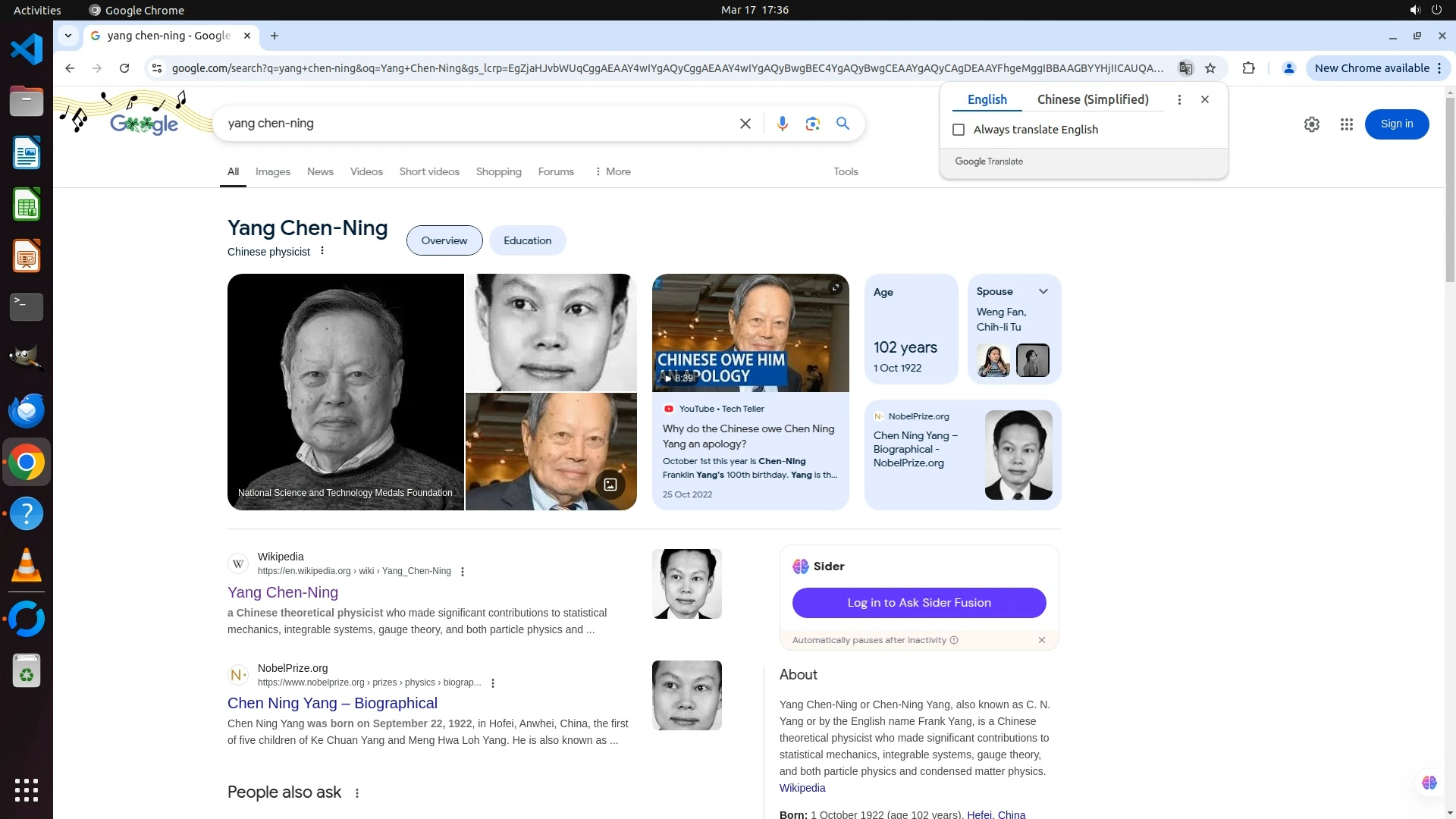Open the Yang Chen-Ning Wikipedia result
The width and height of the screenshot is (1456, 819).
pos(282,592)
